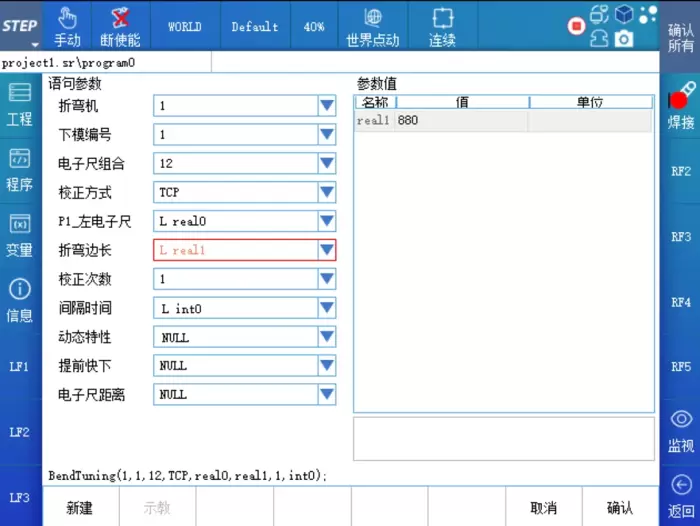Click the 监视 monitor eye icon
This screenshot has height=526, width=700.
681,430
